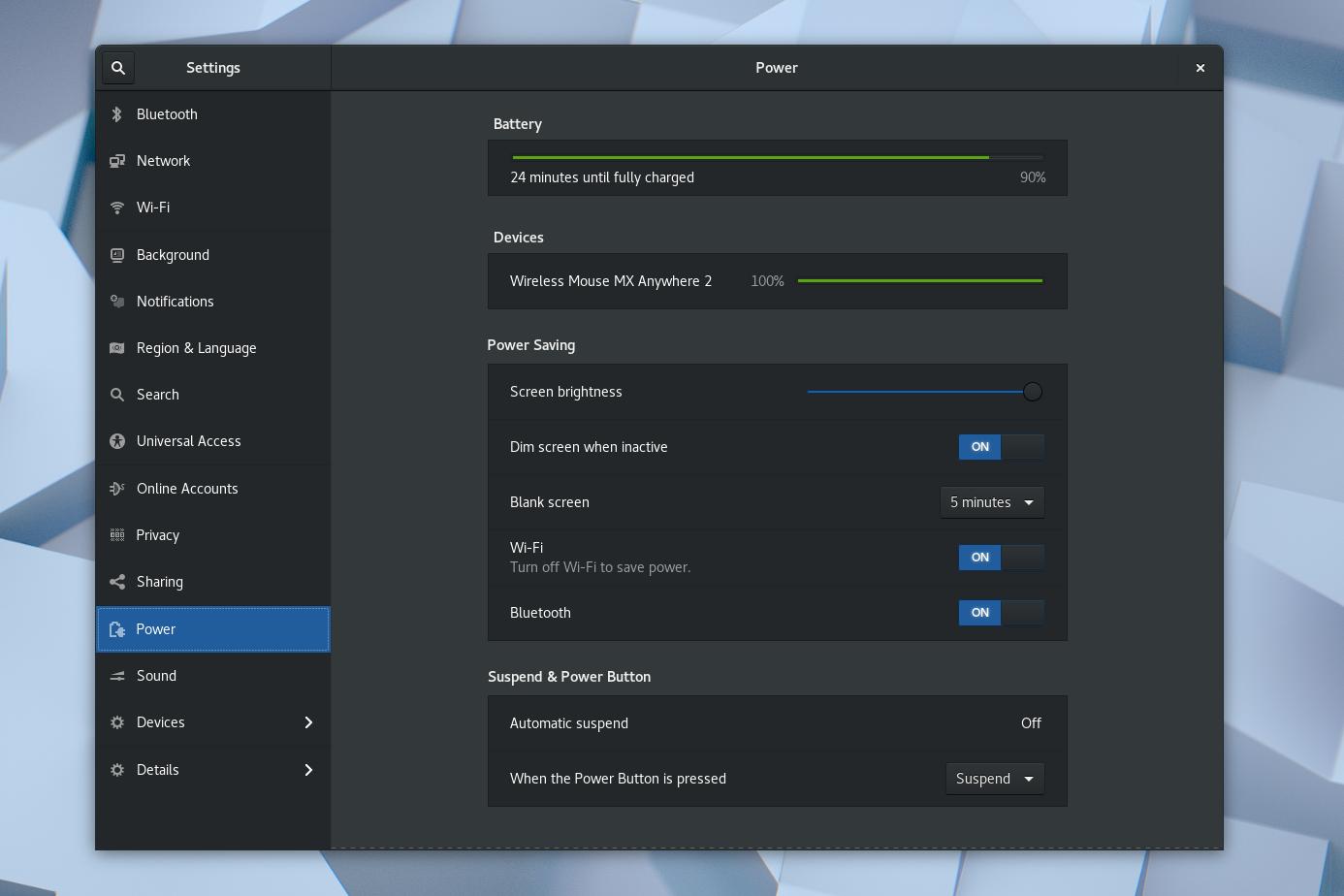1344x896 pixels.
Task: Click the Background panel icon
Action: point(116,254)
